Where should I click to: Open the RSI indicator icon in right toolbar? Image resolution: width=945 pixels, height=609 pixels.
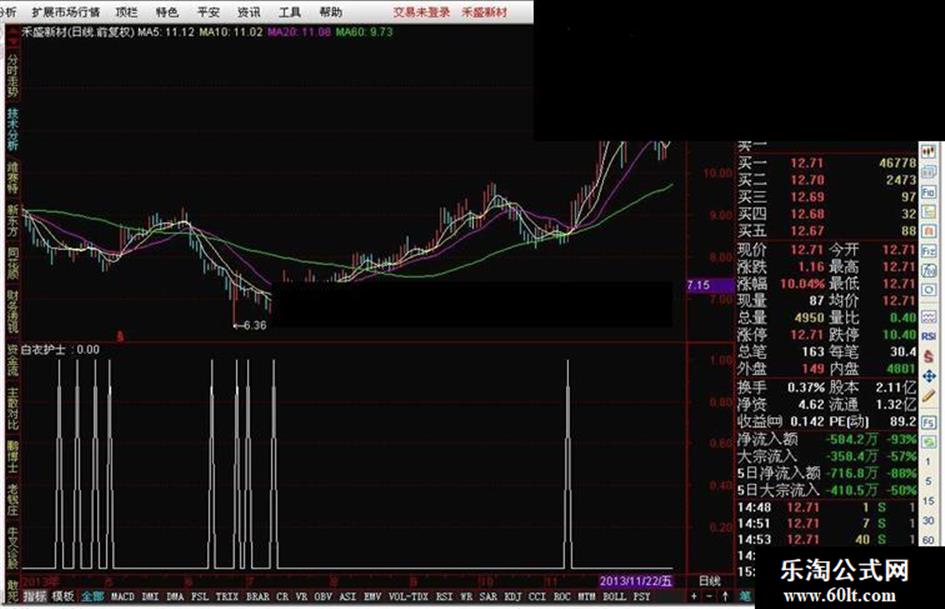click(x=929, y=336)
